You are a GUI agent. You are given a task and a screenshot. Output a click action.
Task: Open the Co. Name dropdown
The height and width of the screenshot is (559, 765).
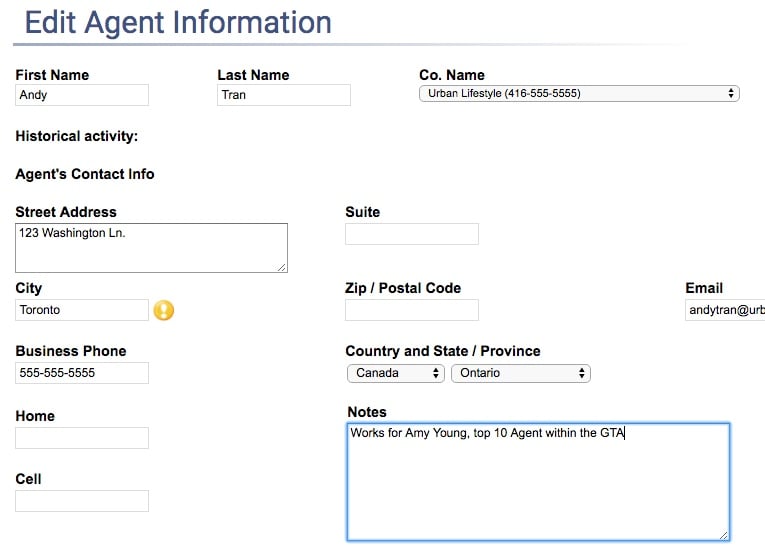(578, 94)
